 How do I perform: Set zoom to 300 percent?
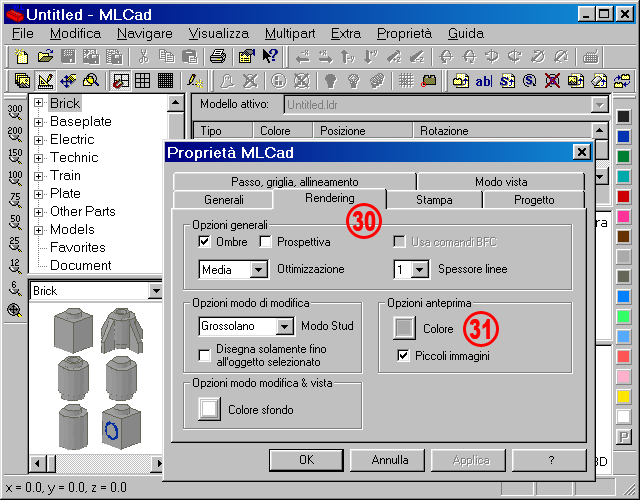coord(15,111)
